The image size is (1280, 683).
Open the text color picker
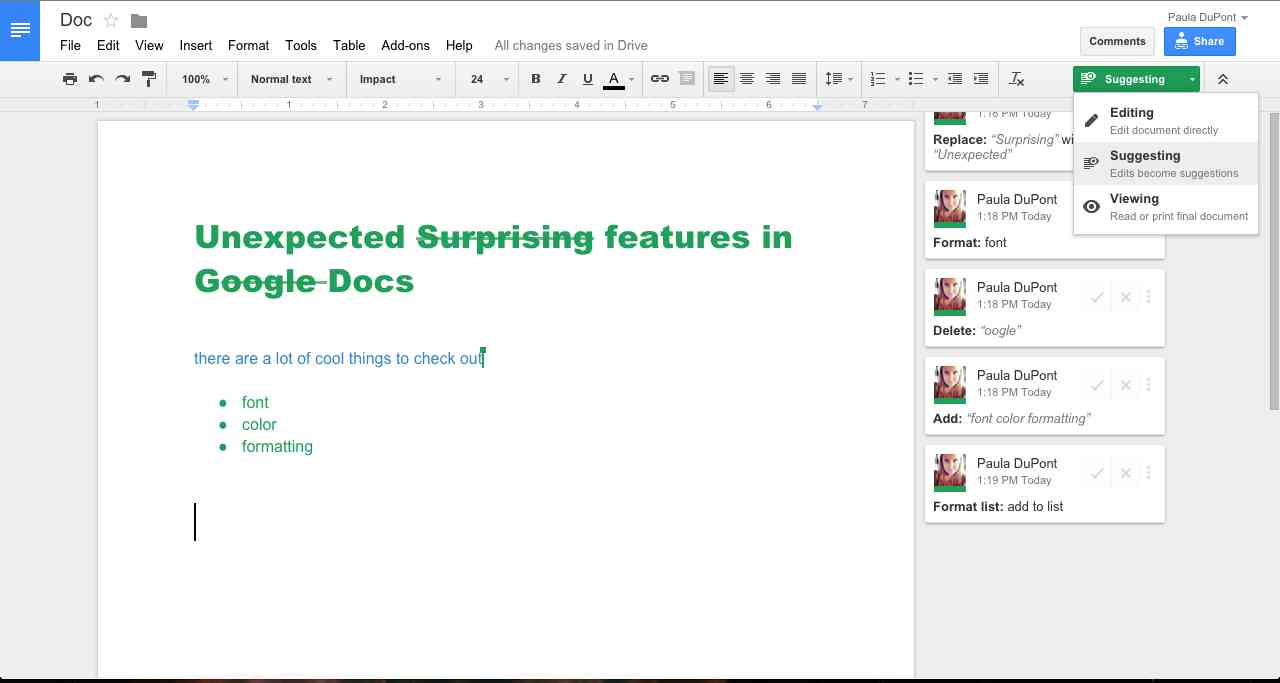(619, 79)
